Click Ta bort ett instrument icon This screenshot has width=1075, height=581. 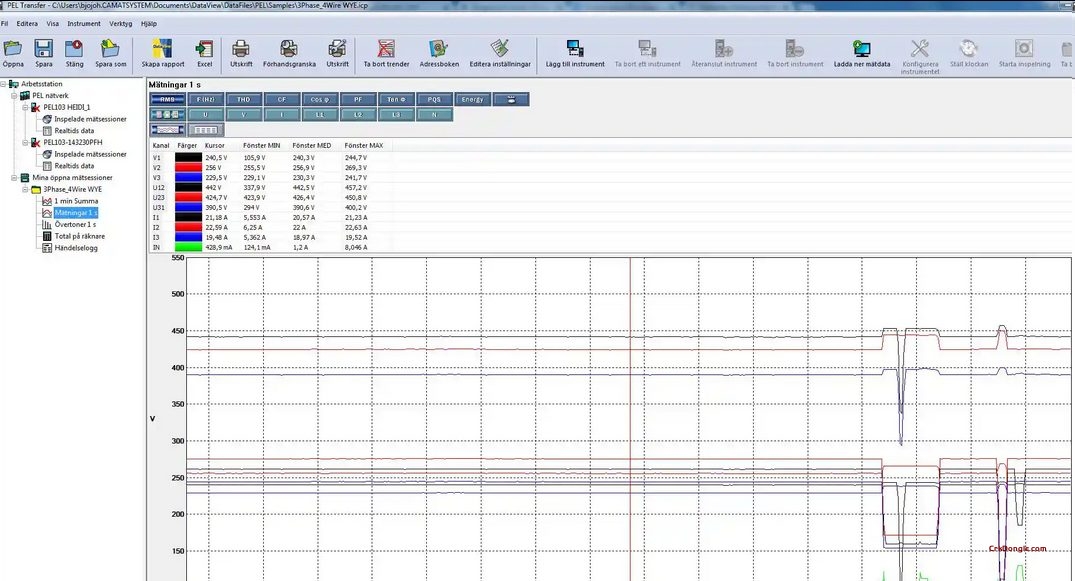tap(647, 49)
